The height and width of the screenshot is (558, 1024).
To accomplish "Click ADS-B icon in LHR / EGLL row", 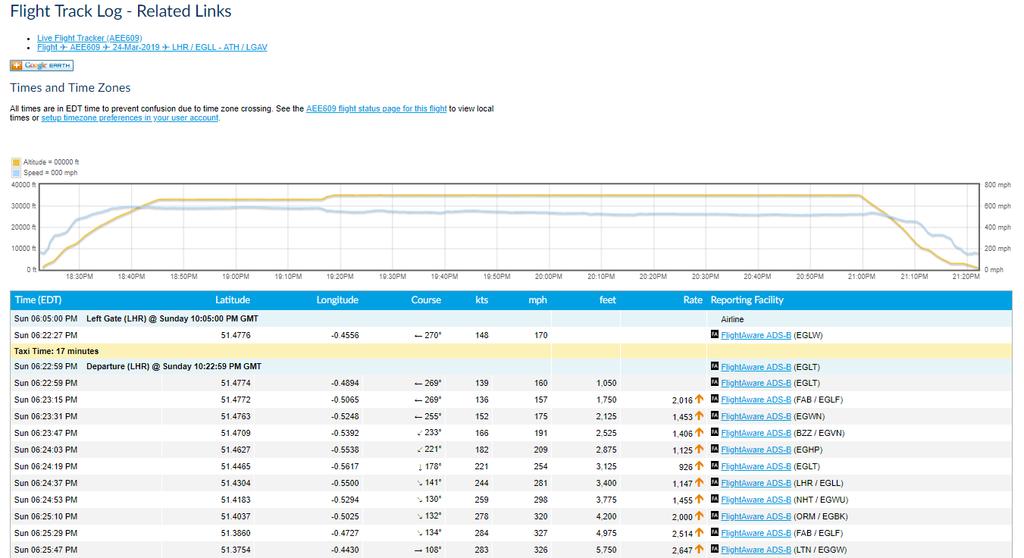I will 714,482.
